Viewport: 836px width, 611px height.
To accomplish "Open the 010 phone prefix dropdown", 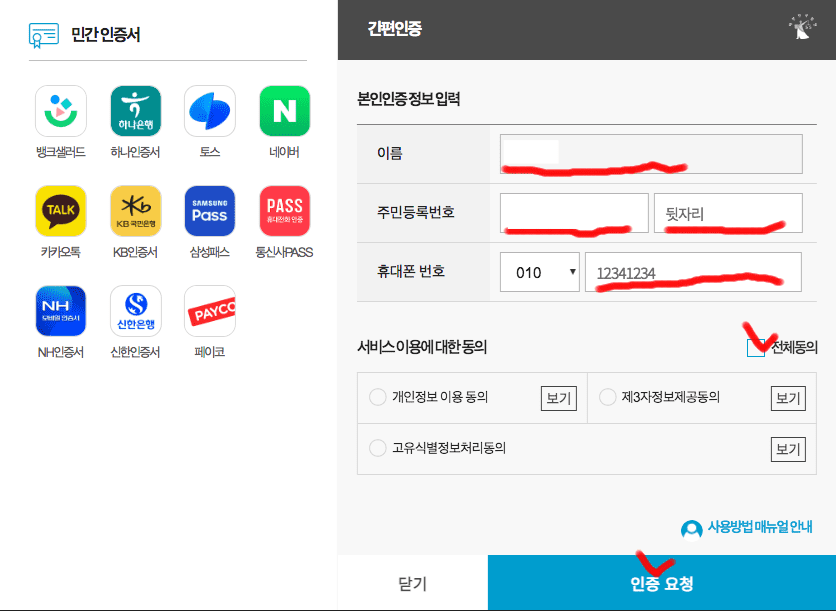I will pos(540,272).
